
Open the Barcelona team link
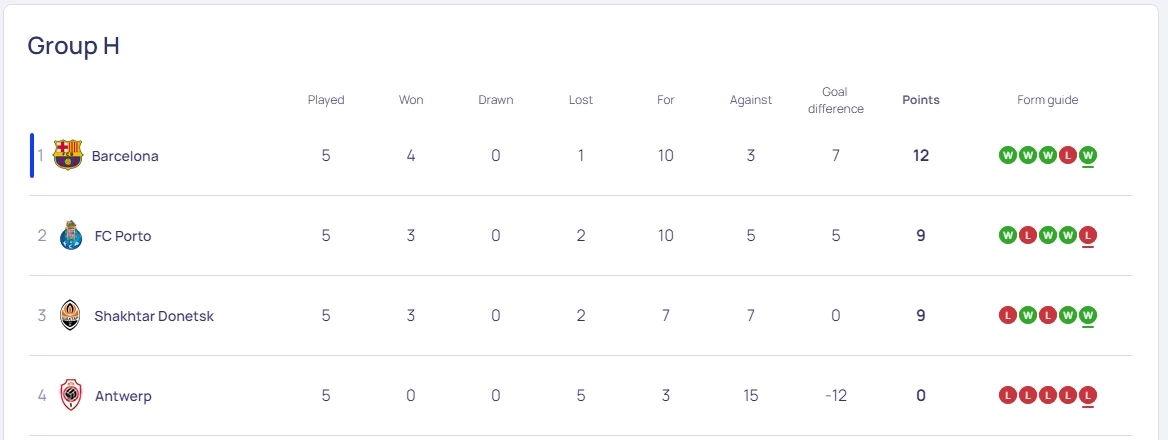pyautogui.click(x=125, y=156)
